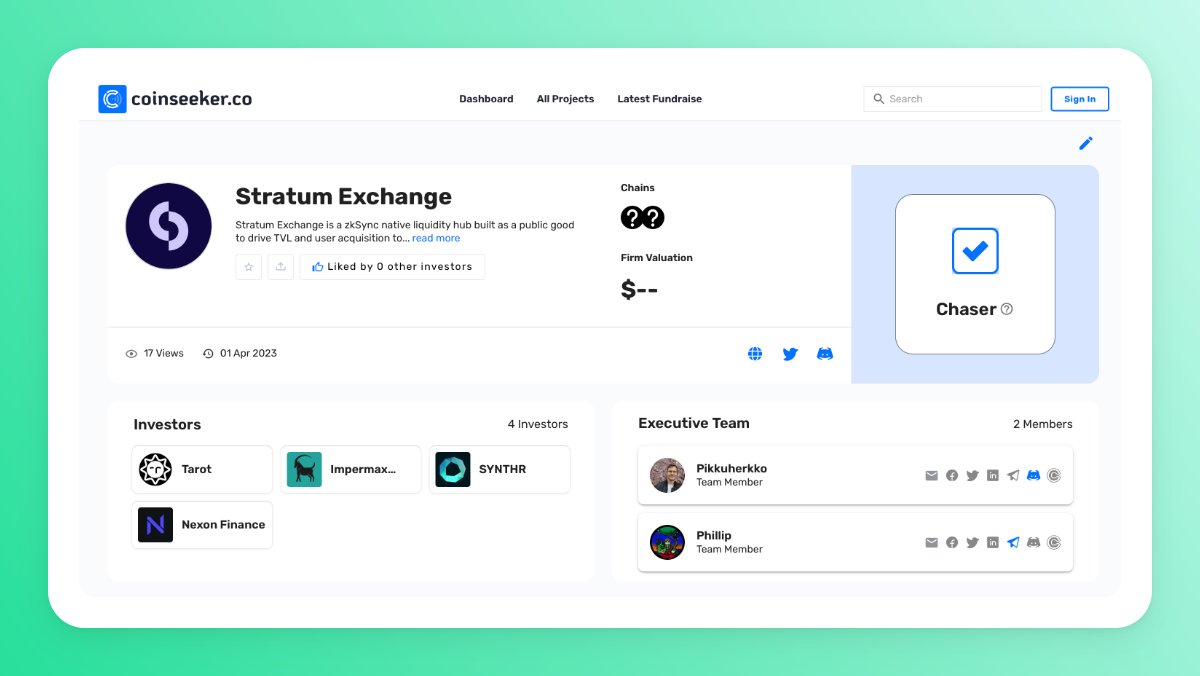Open Tarot investor card
This screenshot has height=676, width=1200.
click(x=202, y=469)
